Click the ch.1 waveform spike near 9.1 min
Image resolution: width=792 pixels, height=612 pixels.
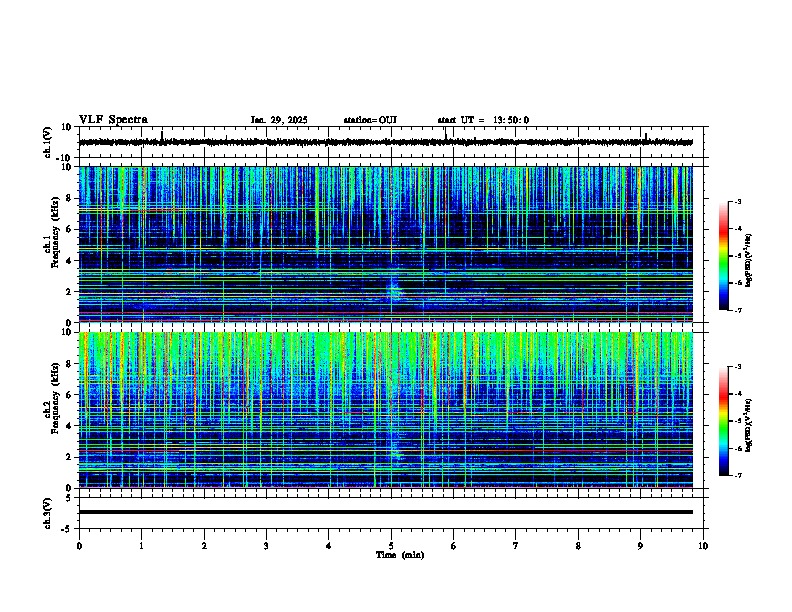point(646,137)
